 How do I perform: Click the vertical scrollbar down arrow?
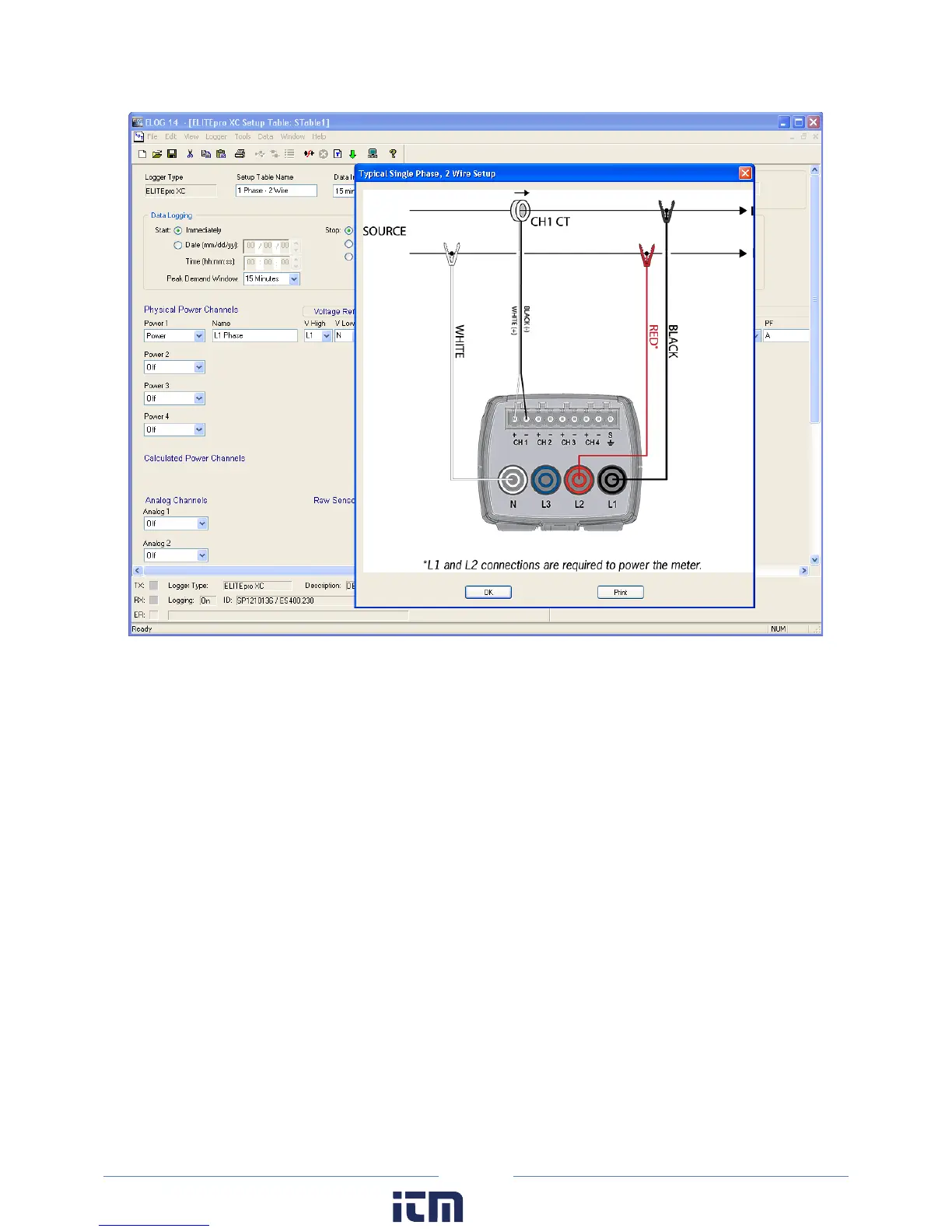click(x=814, y=560)
